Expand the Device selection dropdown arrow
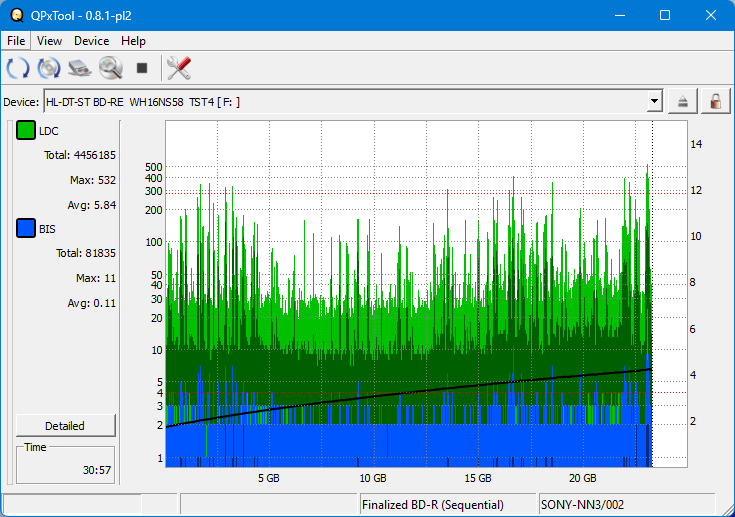The height and width of the screenshot is (517, 735). click(x=654, y=101)
